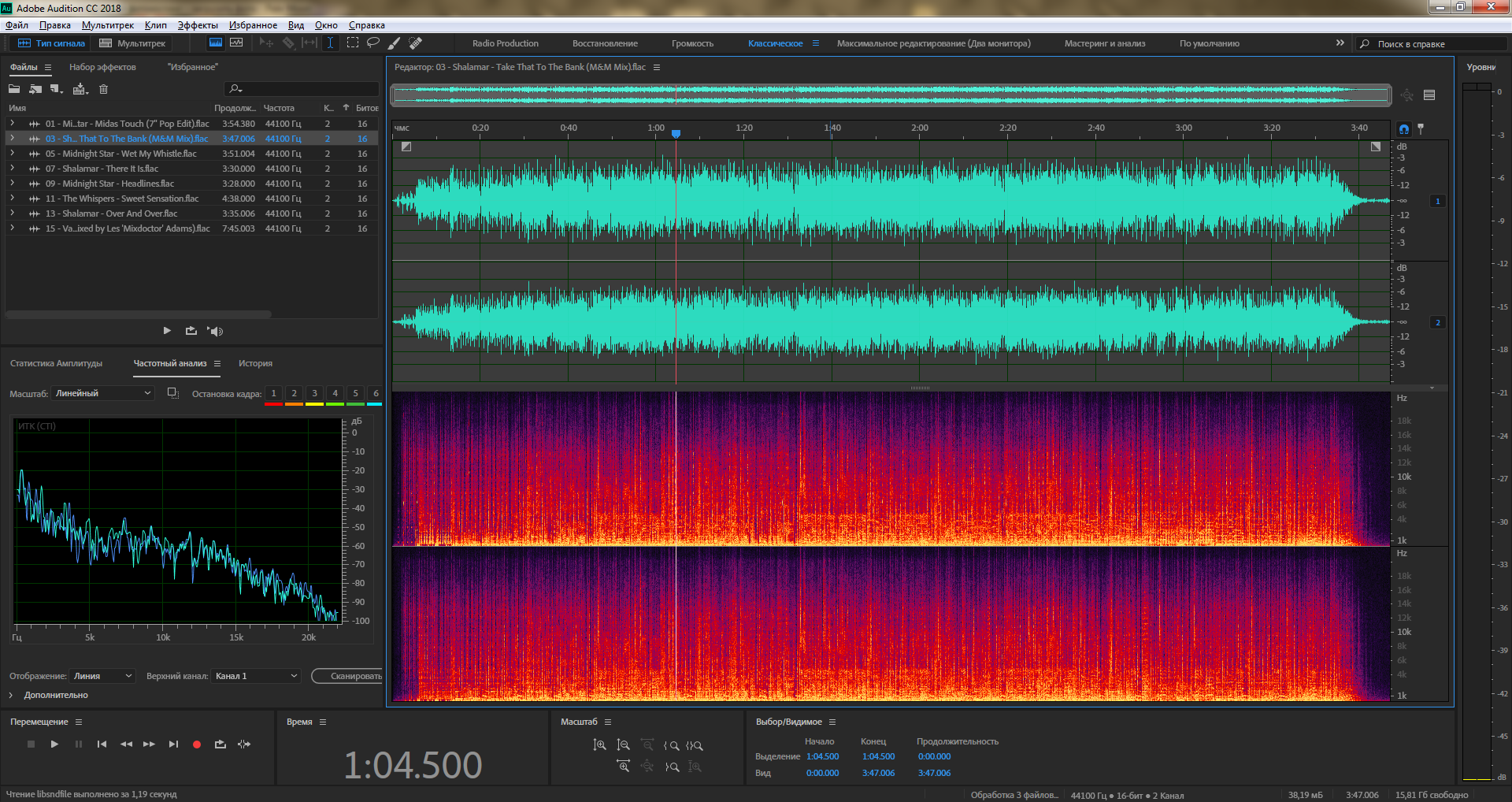Open Верхний канал Канал 1 dropdown
The image size is (1512, 802).
[x=256, y=676]
